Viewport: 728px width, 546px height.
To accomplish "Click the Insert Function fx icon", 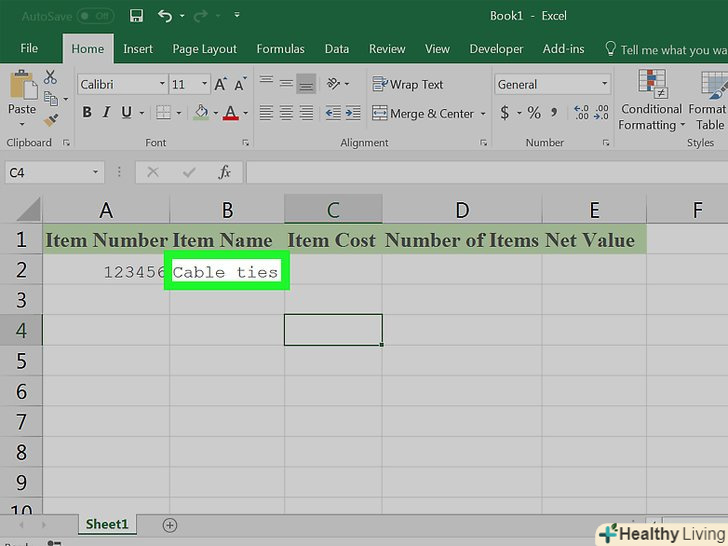I will (225, 172).
